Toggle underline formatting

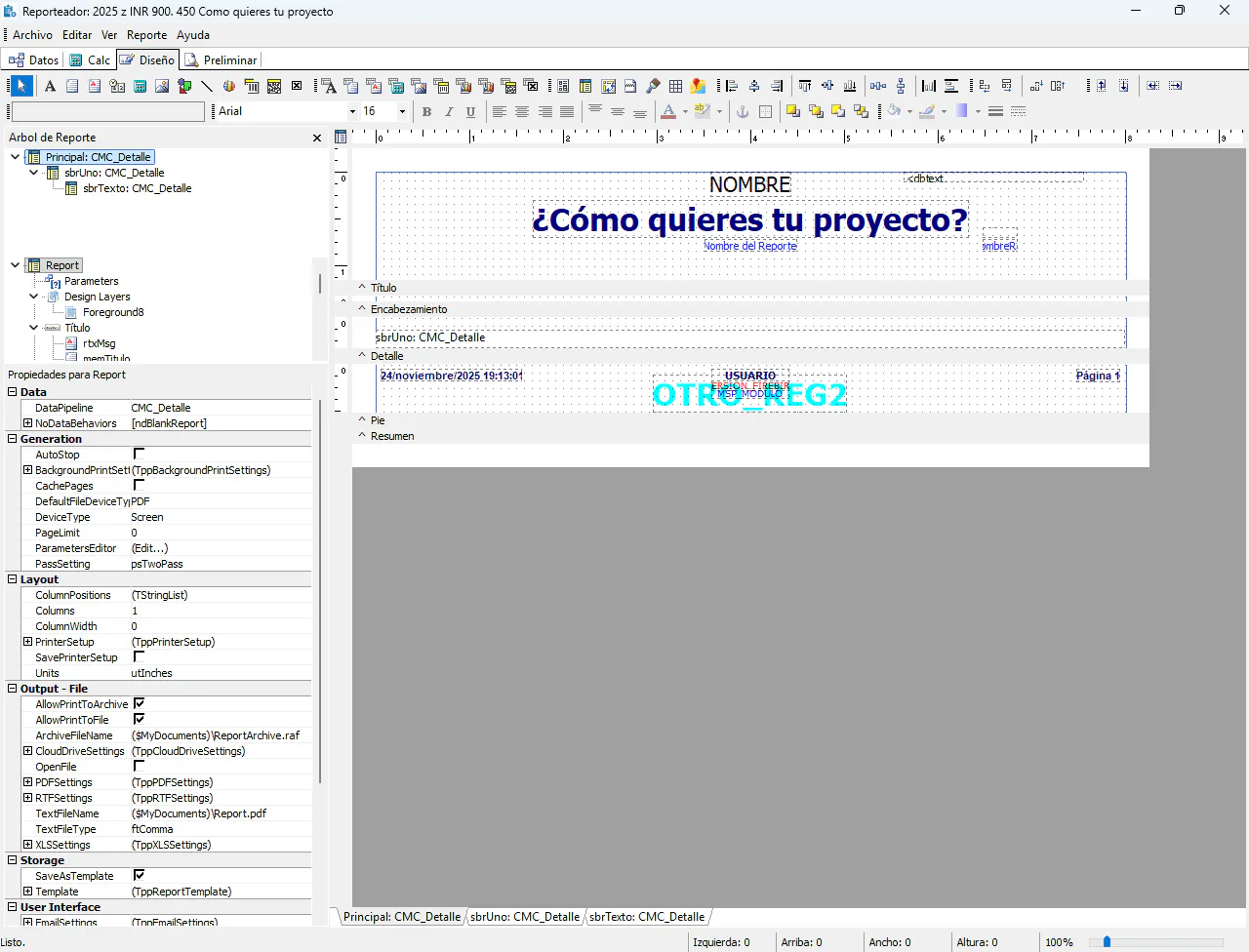[471, 111]
